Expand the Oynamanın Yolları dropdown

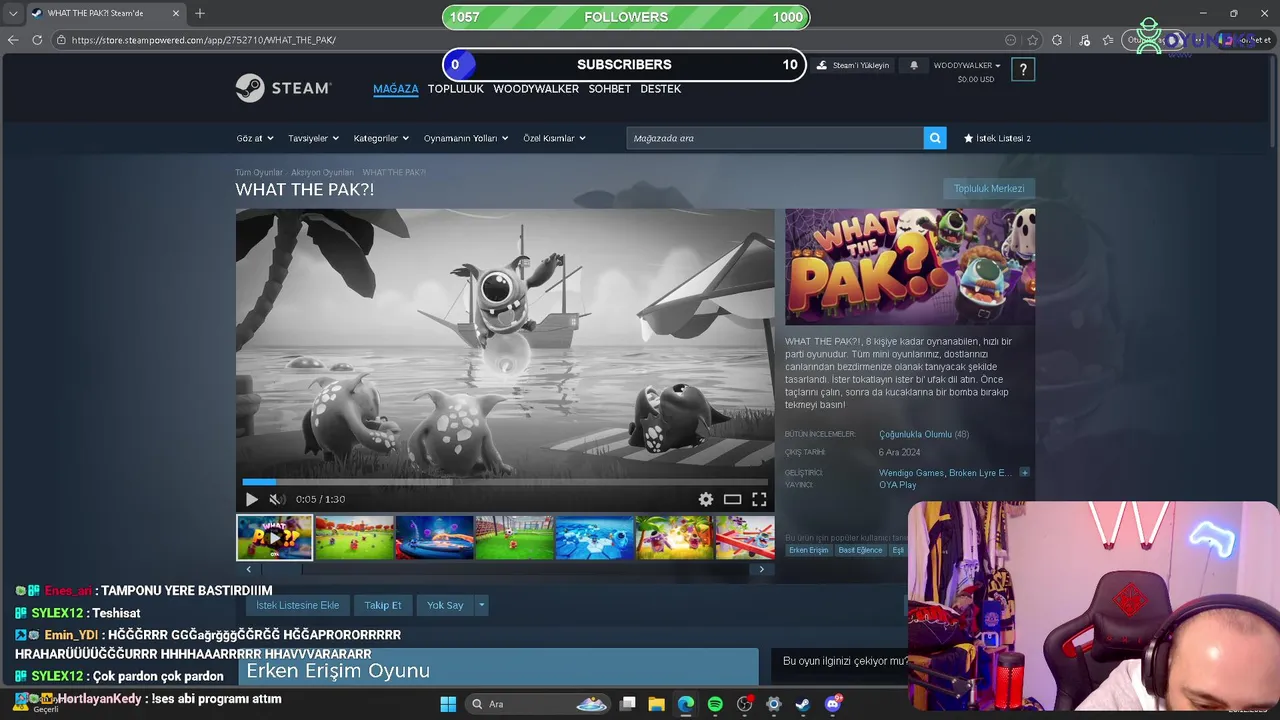click(466, 138)
